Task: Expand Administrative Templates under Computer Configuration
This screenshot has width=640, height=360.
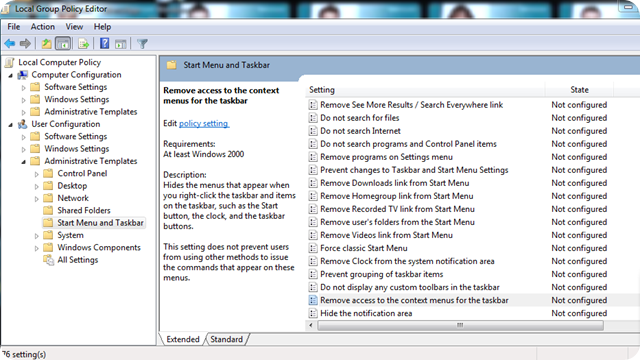Action: pos(24,112)
